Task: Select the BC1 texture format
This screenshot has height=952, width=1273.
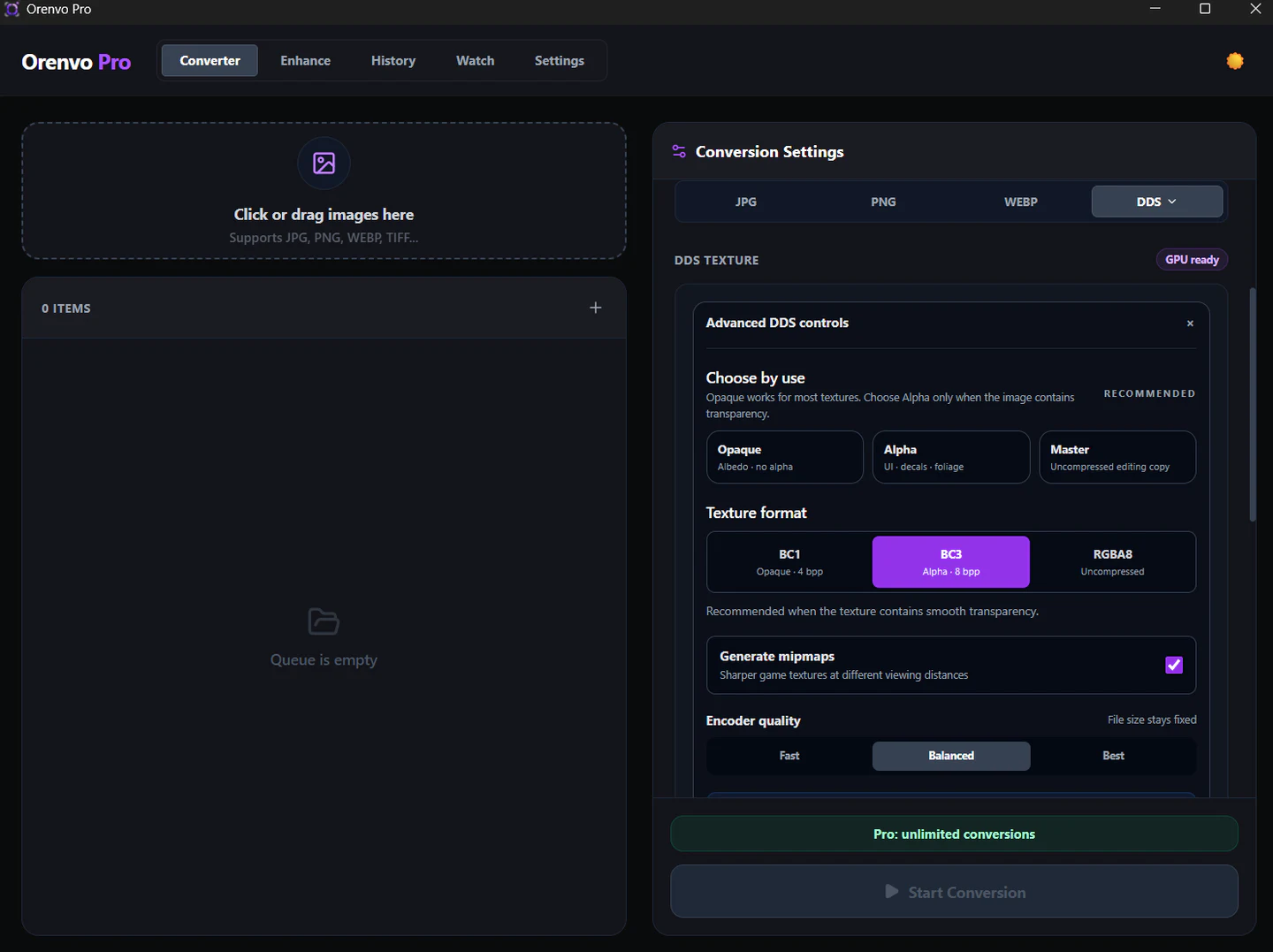Action: tap(789, 562)
